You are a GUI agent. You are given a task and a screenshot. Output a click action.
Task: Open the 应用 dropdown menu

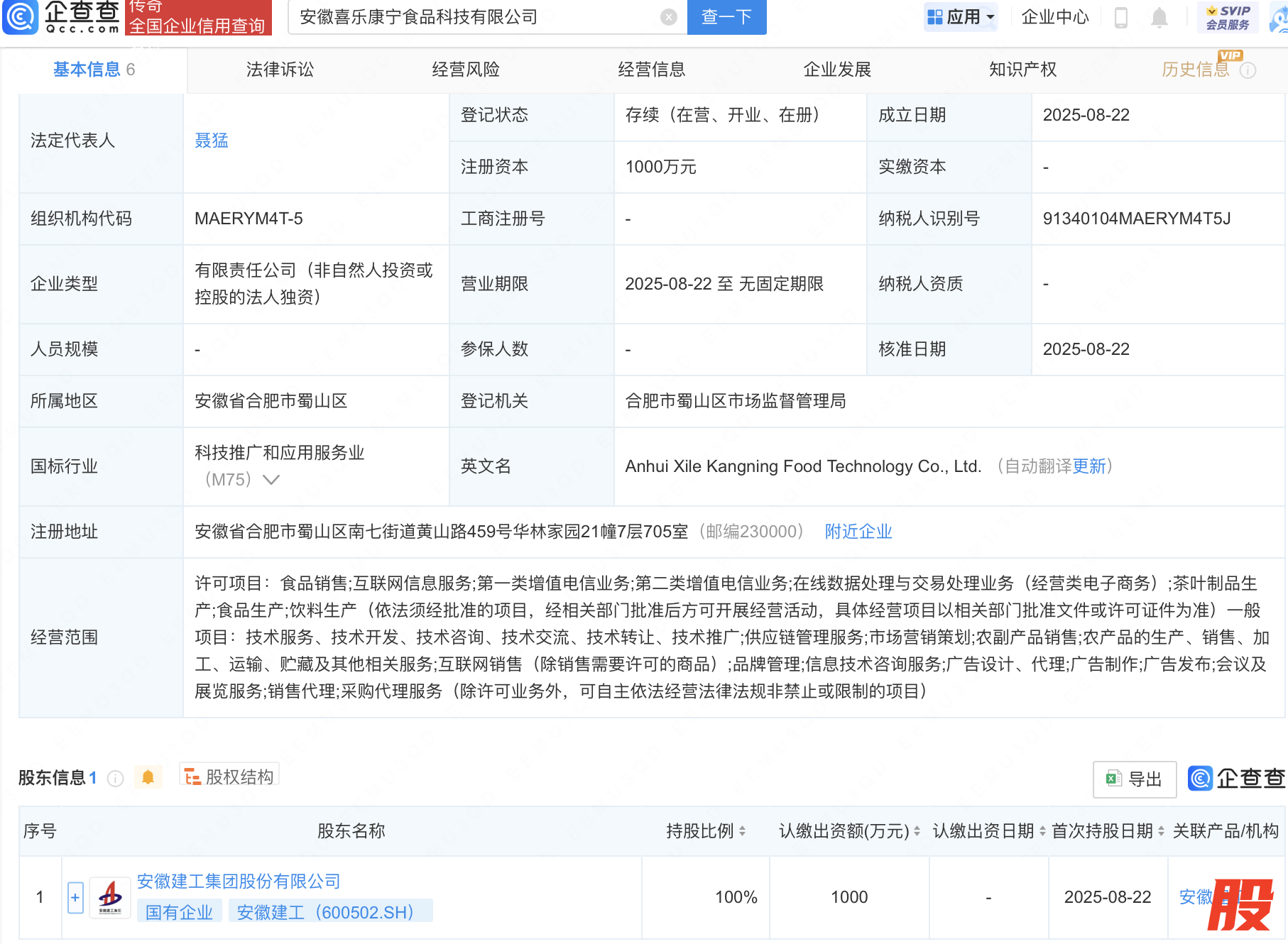point(961,17)
